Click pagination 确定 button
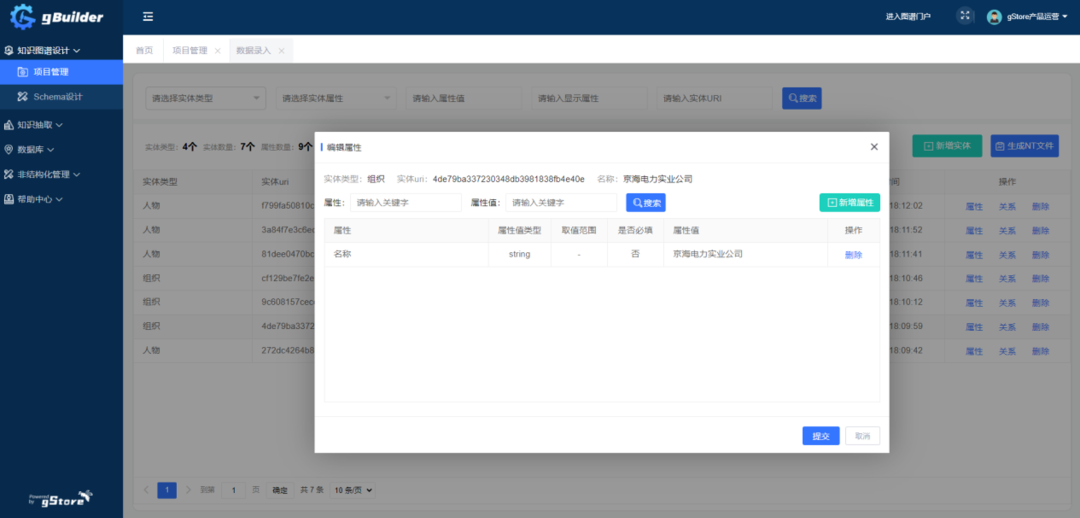This screenshot has width=1080, height=518. click(280, 490)
